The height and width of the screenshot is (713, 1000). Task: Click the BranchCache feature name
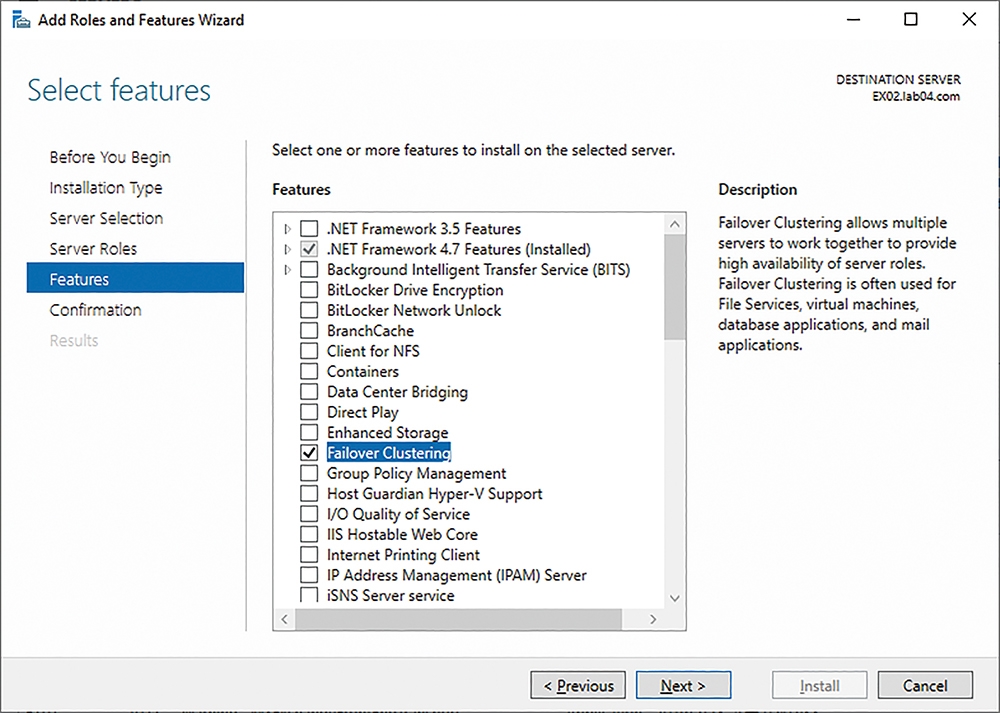pos(371,330)
